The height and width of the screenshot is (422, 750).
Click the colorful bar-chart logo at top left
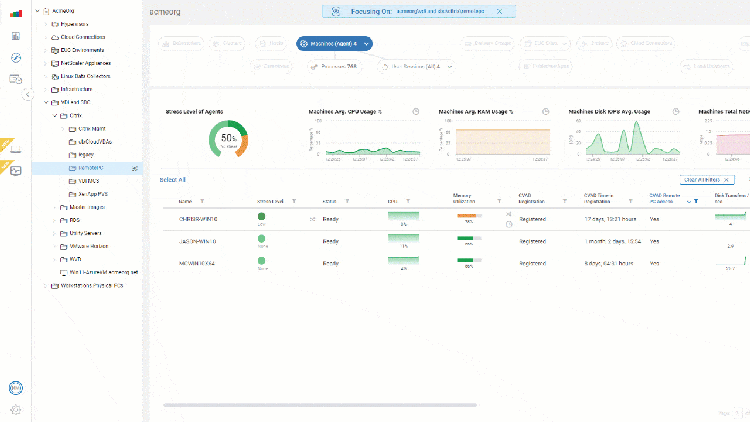click(16, 14)
